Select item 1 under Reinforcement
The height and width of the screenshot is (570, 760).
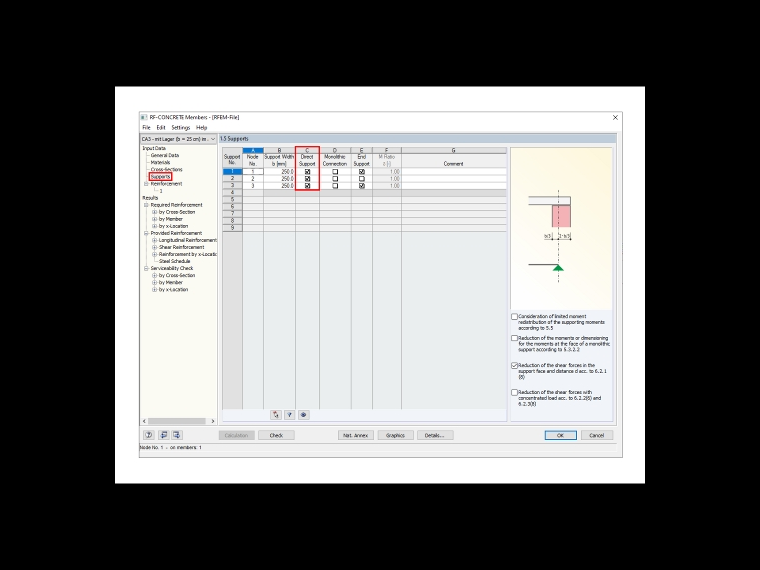coord(161,191)
